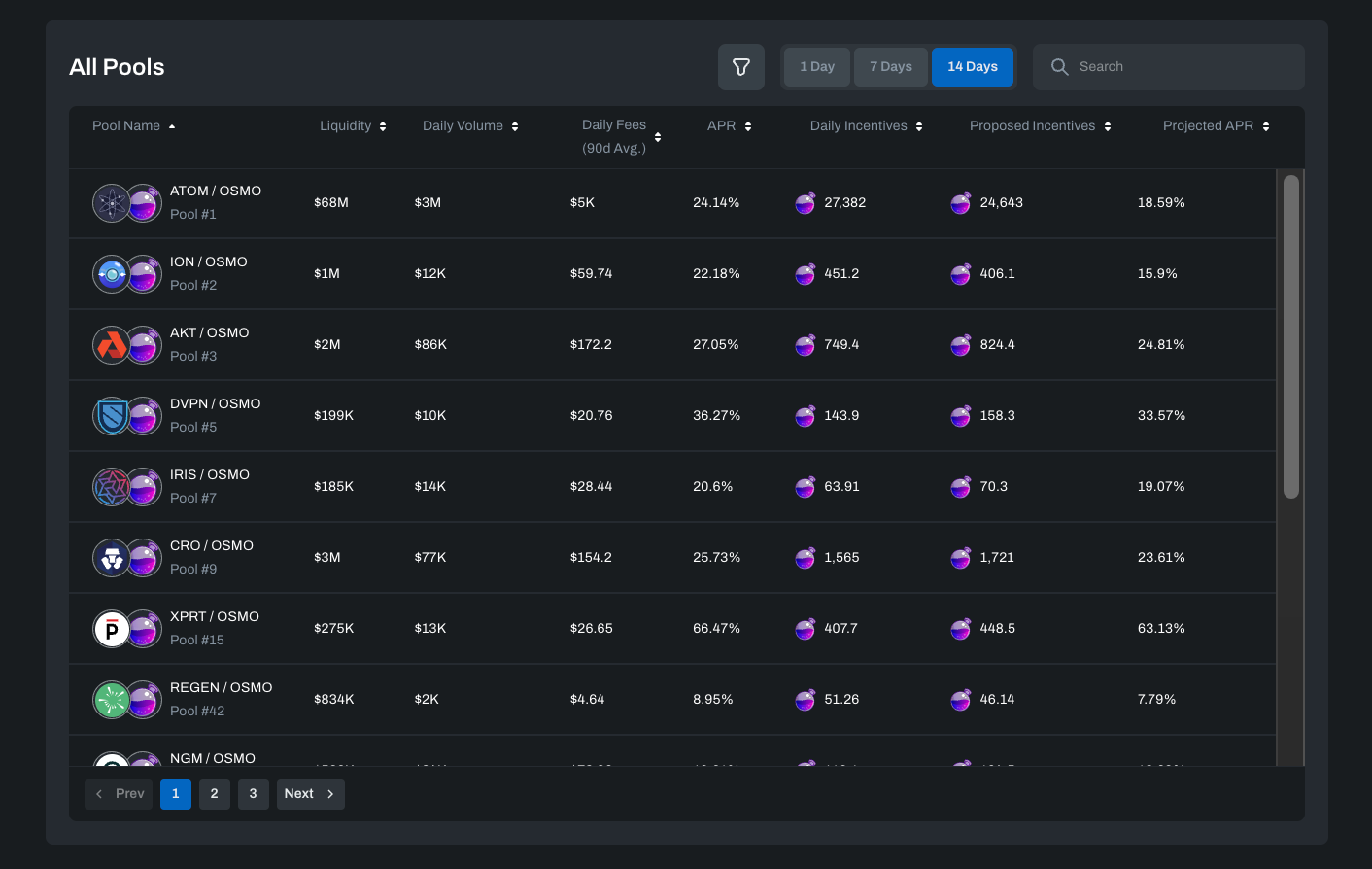This screenshot has width=1372, height=869.
Task: Click the XPRT token icon in Pool #15
Action: click(111, 629)
